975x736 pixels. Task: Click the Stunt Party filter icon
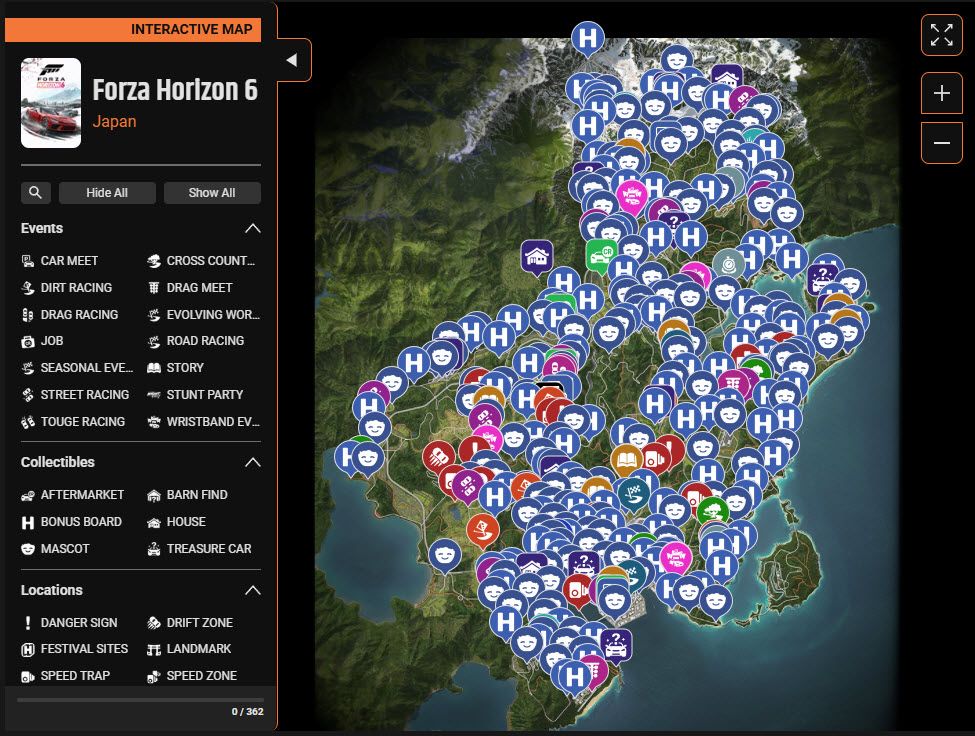pyautogui.click(x=154, y=395)
